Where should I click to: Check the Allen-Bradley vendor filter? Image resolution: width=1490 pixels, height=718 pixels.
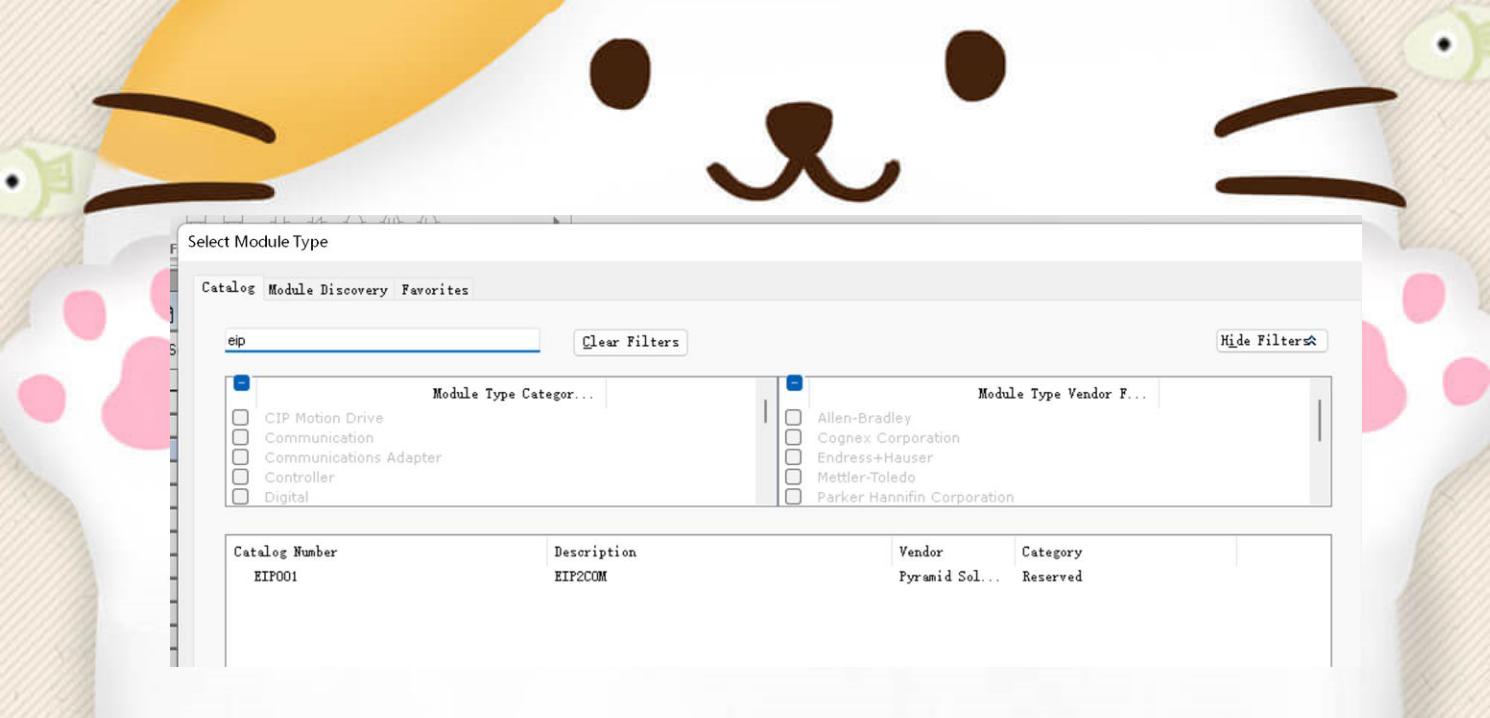(x=793, y=418)
